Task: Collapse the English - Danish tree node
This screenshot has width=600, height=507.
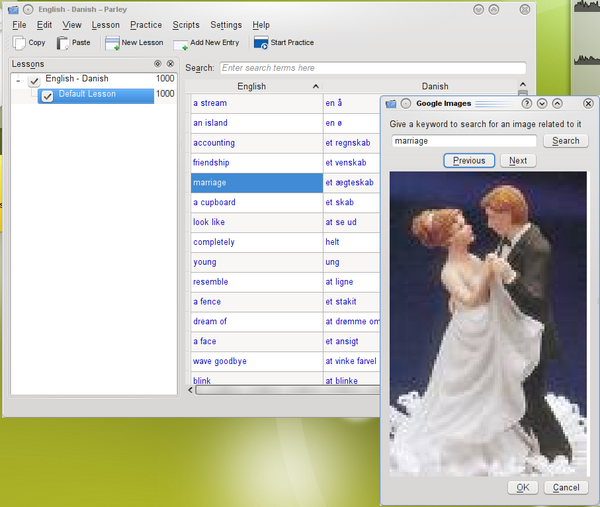Action: [x=18, y=80]
